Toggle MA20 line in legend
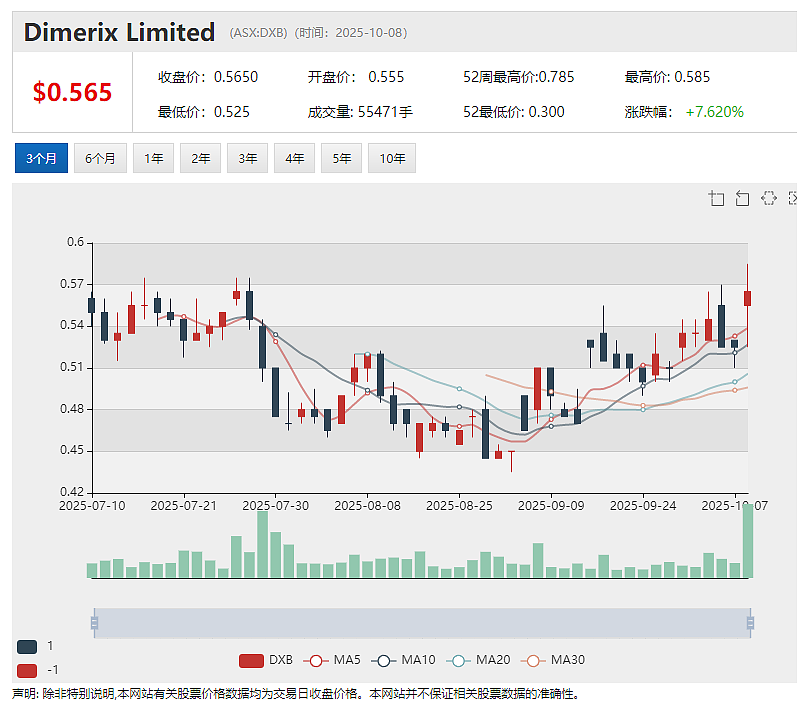This screenshot has width=811, height=714. coord(478,660)
